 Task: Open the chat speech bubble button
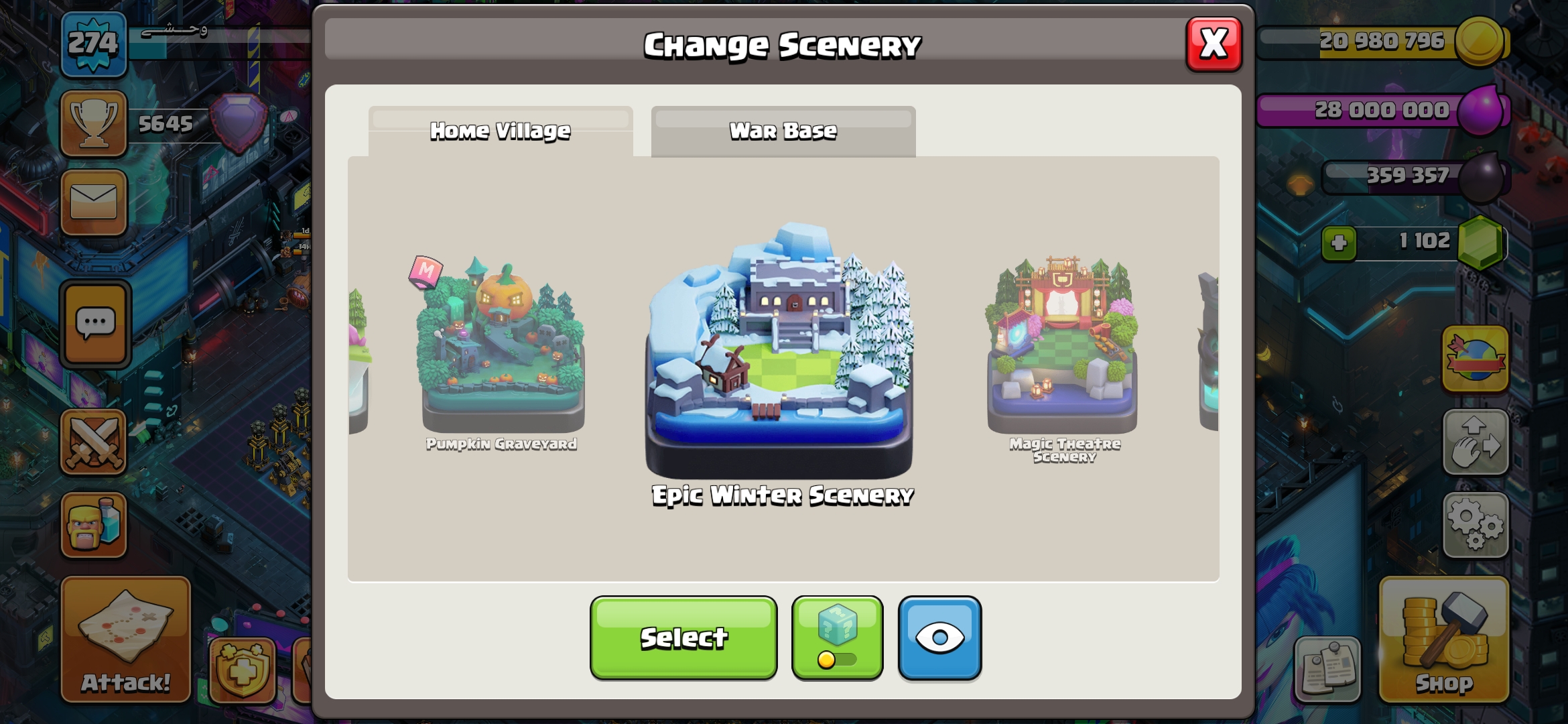pyautogui.click(x=95, y=324)
